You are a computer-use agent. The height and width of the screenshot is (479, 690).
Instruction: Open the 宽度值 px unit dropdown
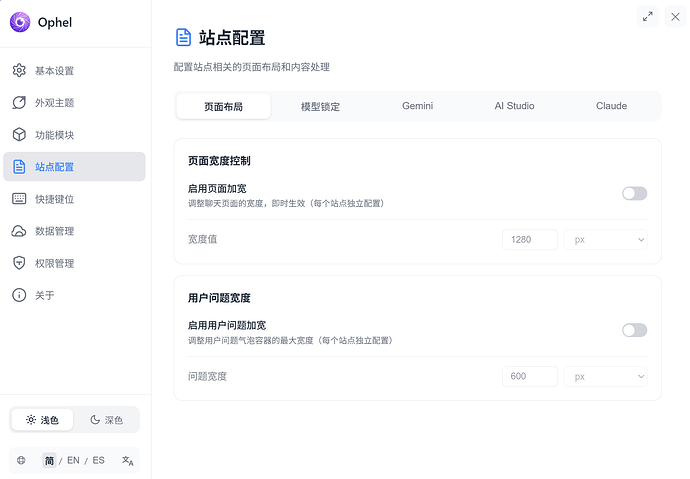(x=606, y=240)
